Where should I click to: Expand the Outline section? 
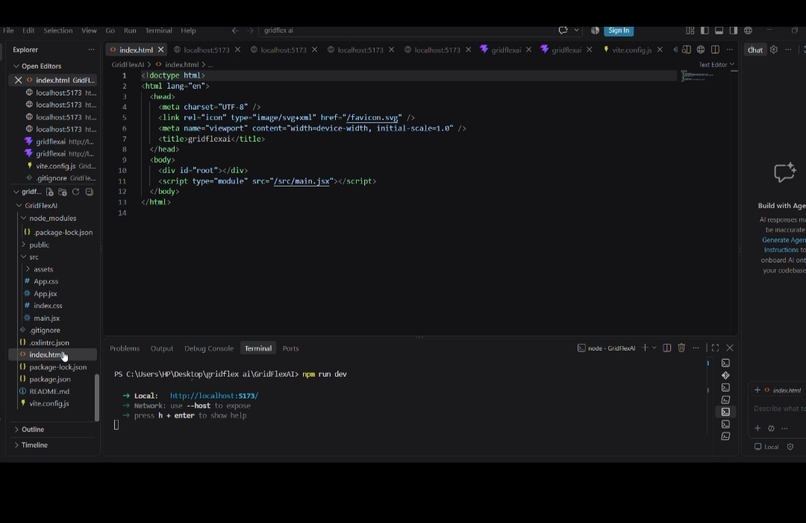16,429
